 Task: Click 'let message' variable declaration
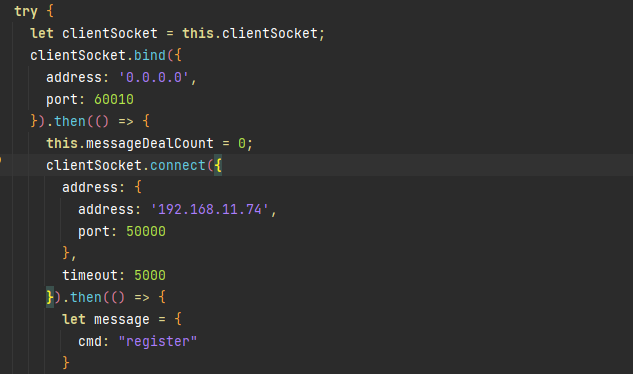point(106,319)
